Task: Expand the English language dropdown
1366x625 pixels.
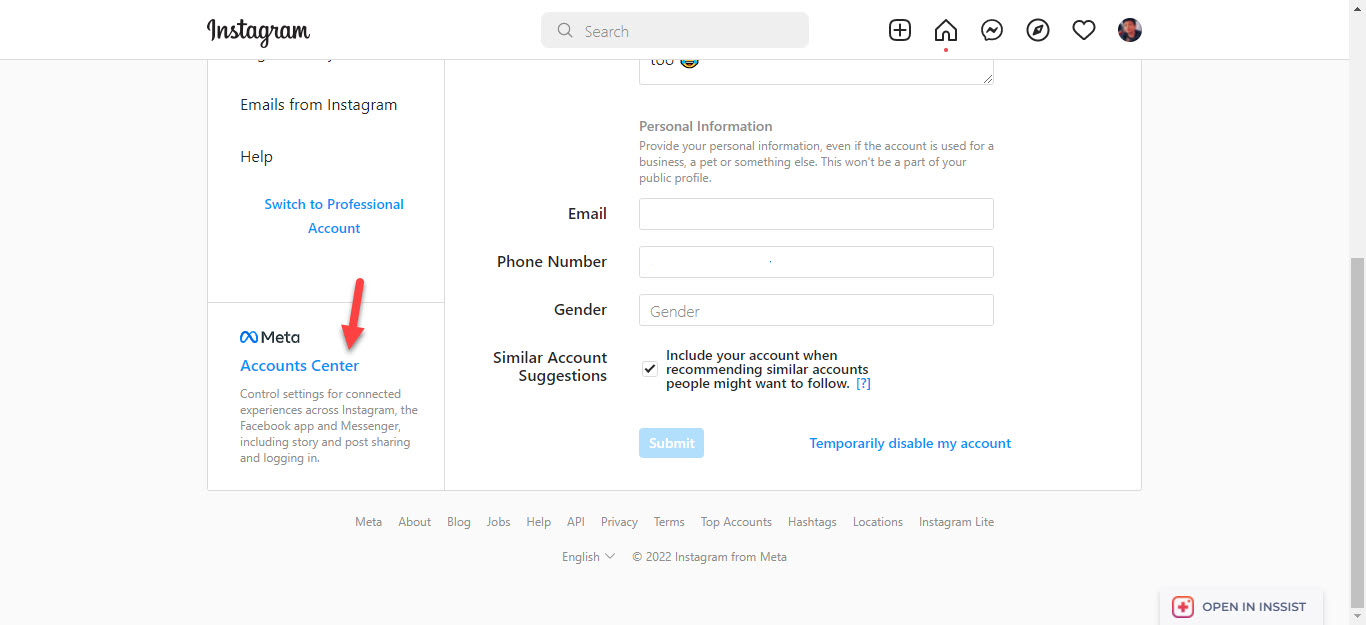Action: click(588, 557)
